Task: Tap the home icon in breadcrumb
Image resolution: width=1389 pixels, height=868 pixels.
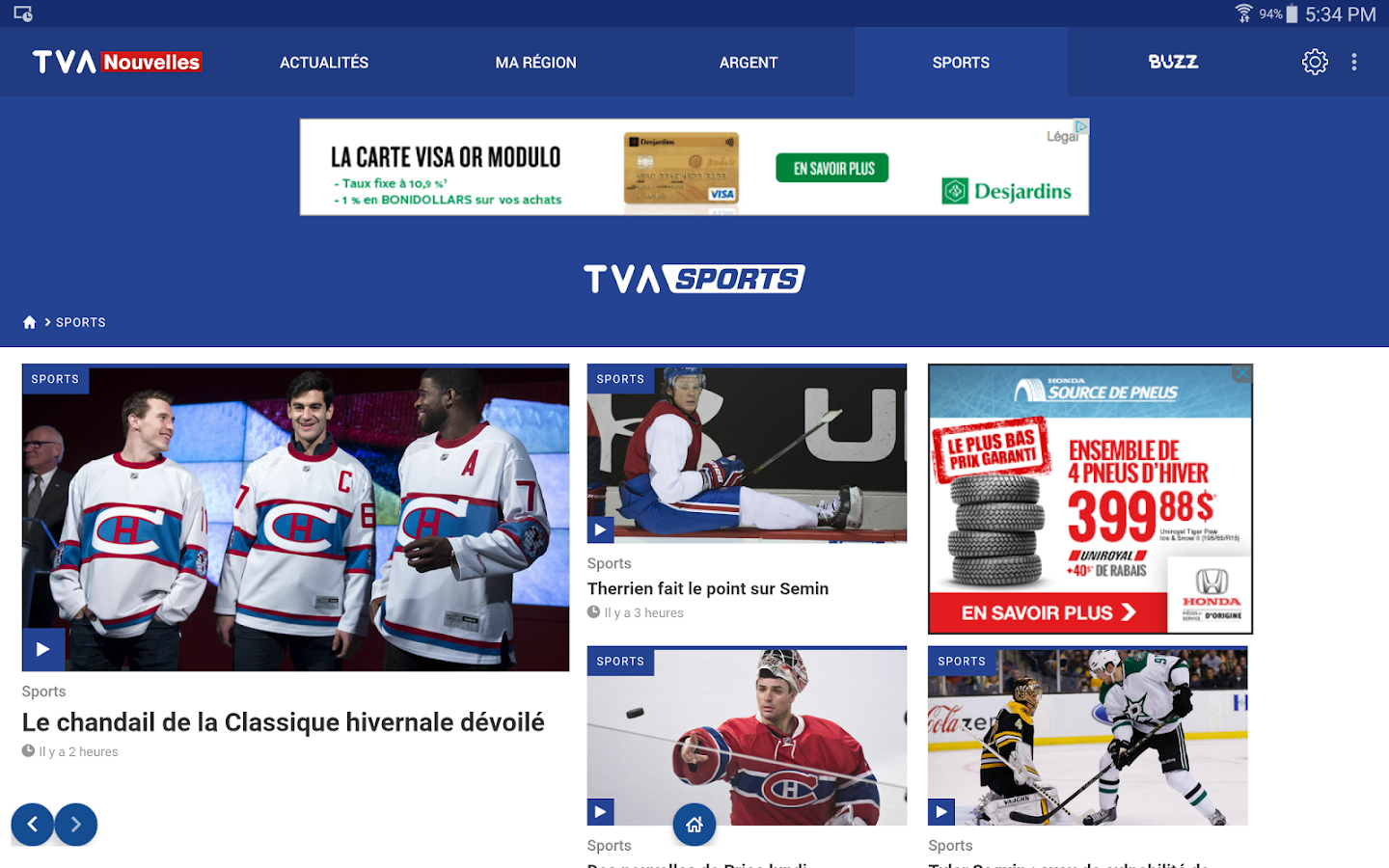Action: [x=30, y=322]
